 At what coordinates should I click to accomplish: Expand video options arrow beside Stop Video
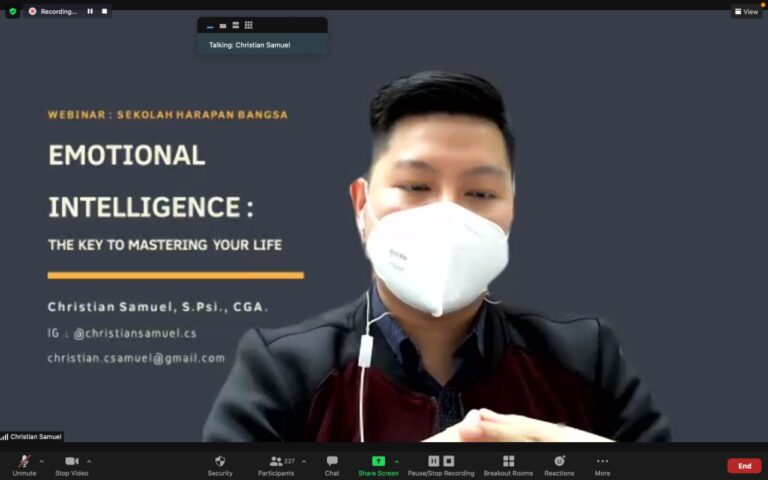(x=89, y=461)
